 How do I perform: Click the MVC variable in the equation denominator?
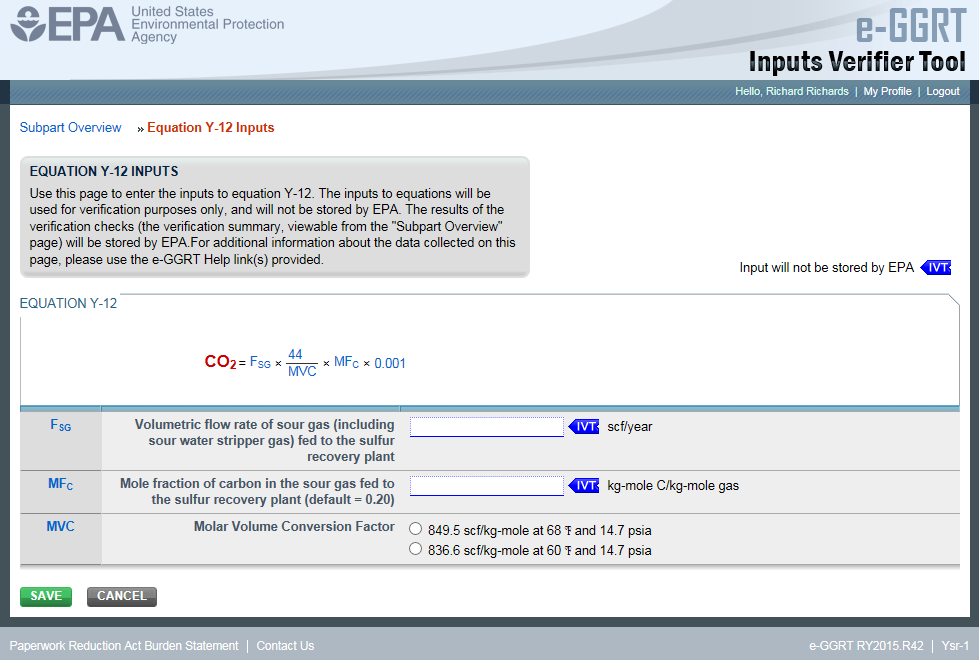(x=302, y=372)
